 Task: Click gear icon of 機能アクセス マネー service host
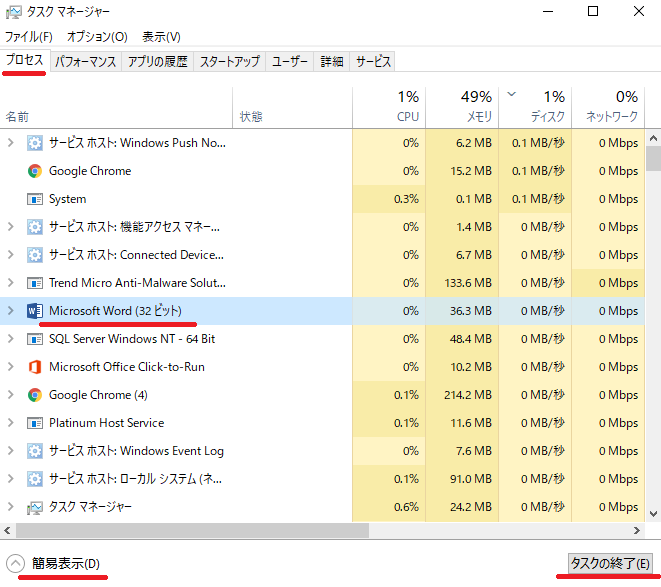point(35,227)
